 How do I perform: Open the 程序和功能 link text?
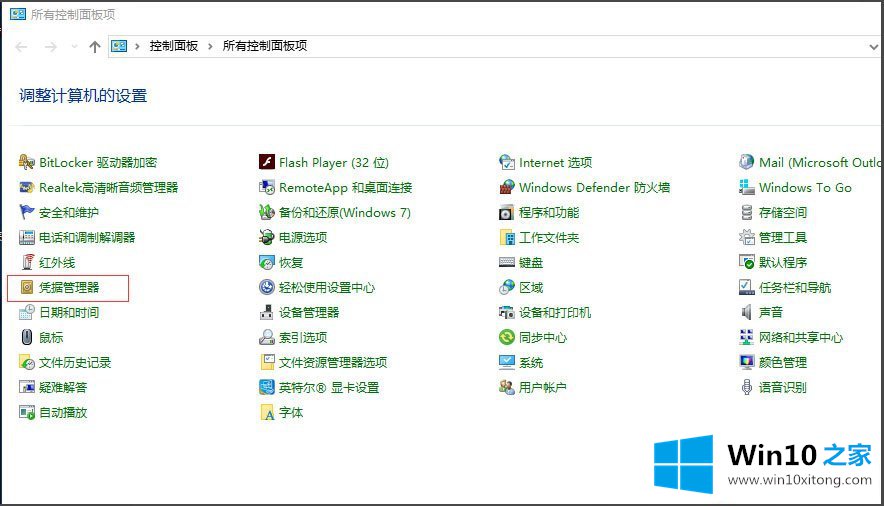(x=549, y=212)
